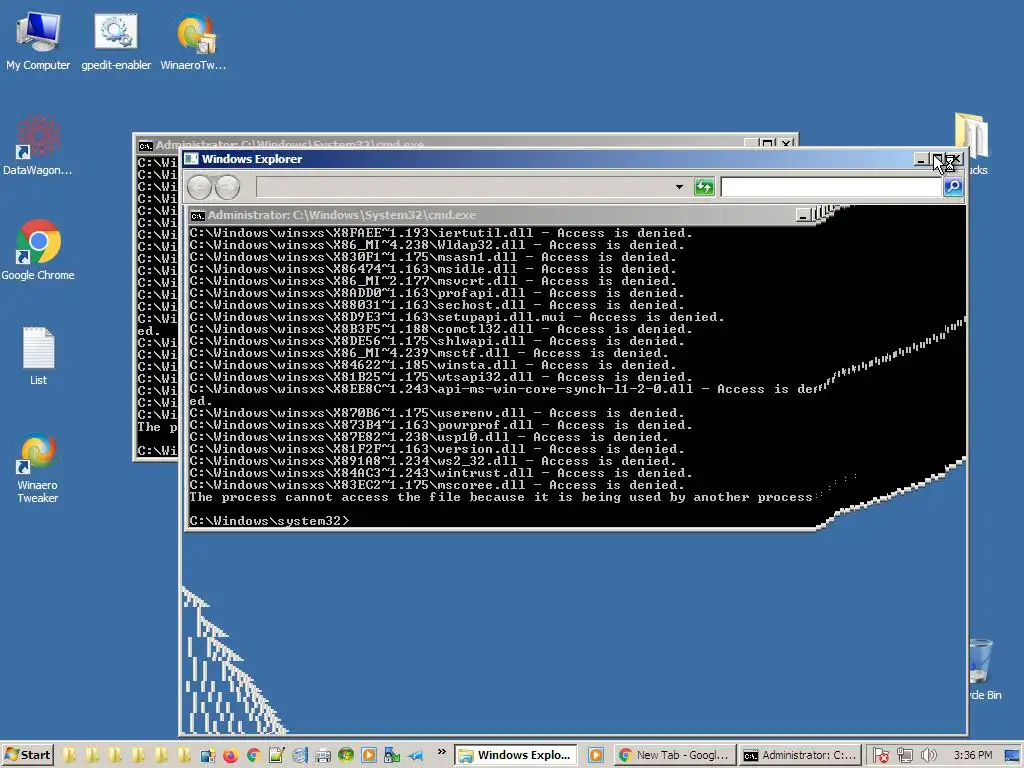Open address bar history dropdown arrow
1024x768 pixels.
click(679, 187)
